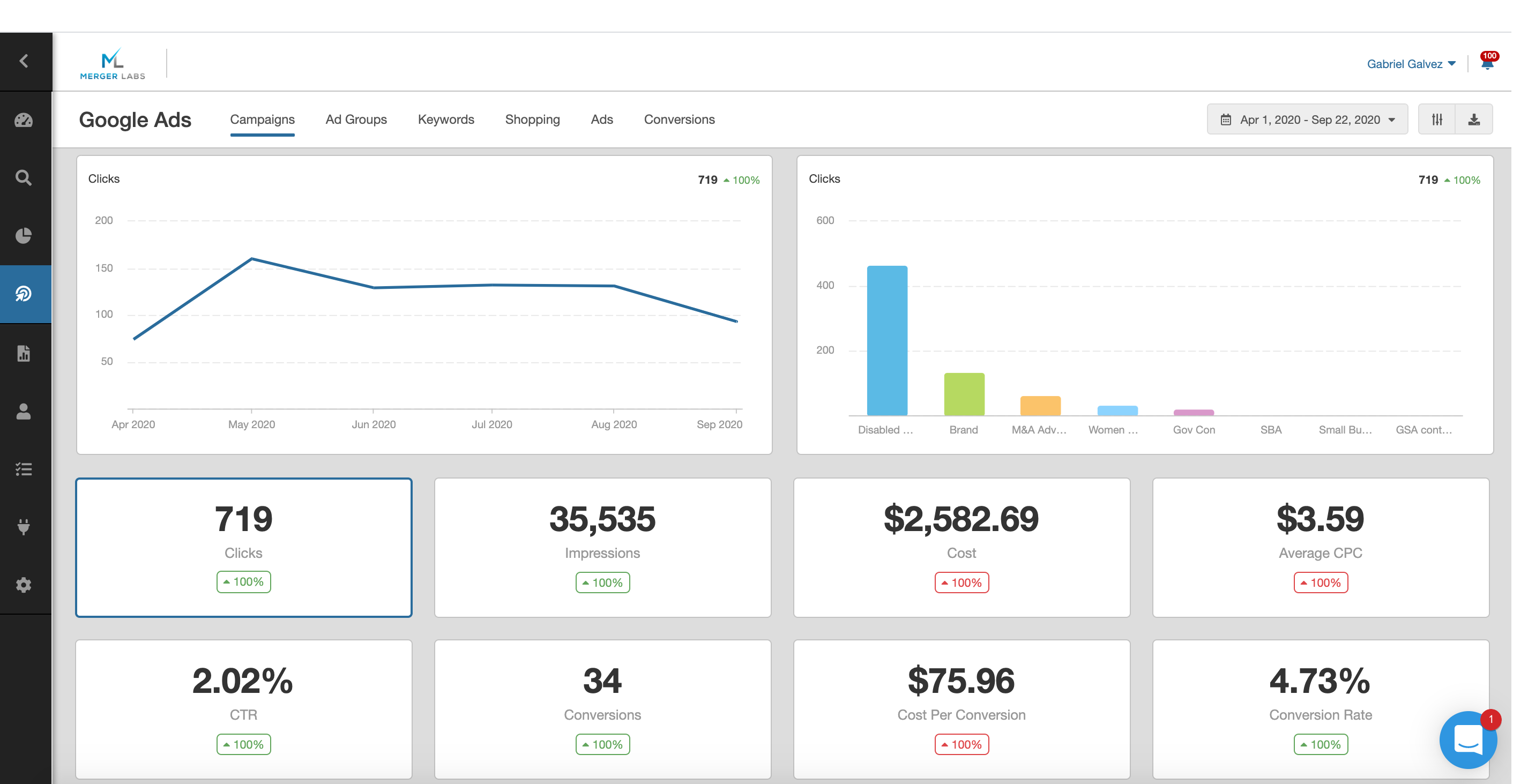The width and height of the screenshot is (1513, 784).
Task: Click the May 2020 peak on line chart
Action: click(x=252, y=258)
